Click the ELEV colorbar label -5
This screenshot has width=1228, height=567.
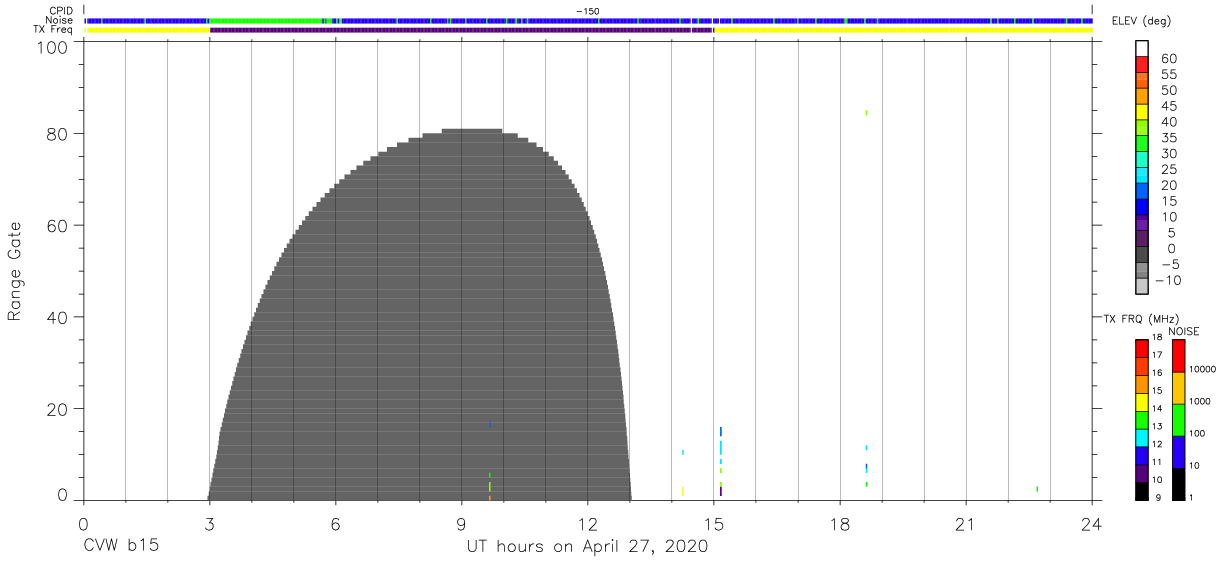pos(1169,264)
